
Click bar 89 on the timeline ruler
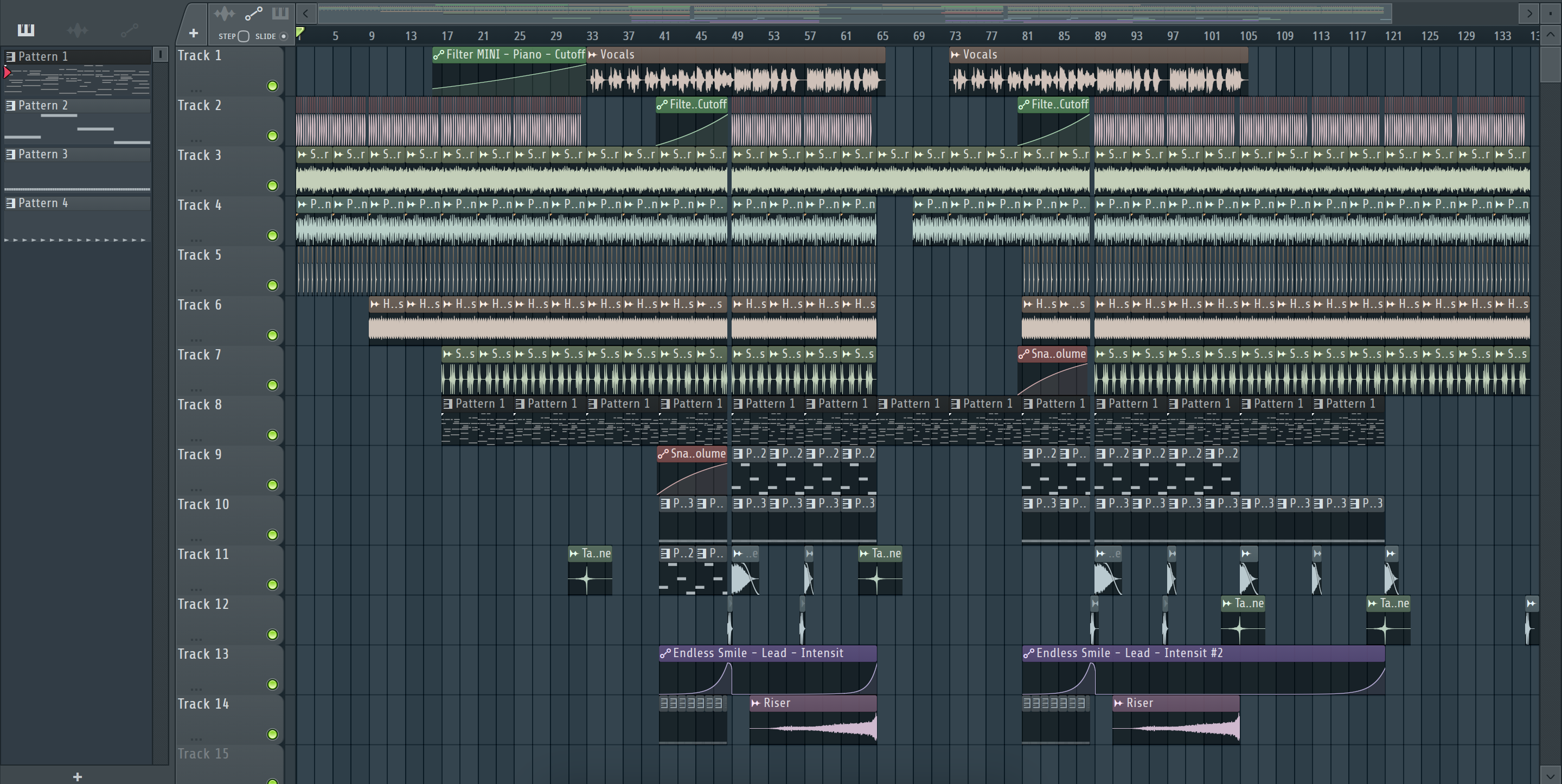tap(1100, 36)
